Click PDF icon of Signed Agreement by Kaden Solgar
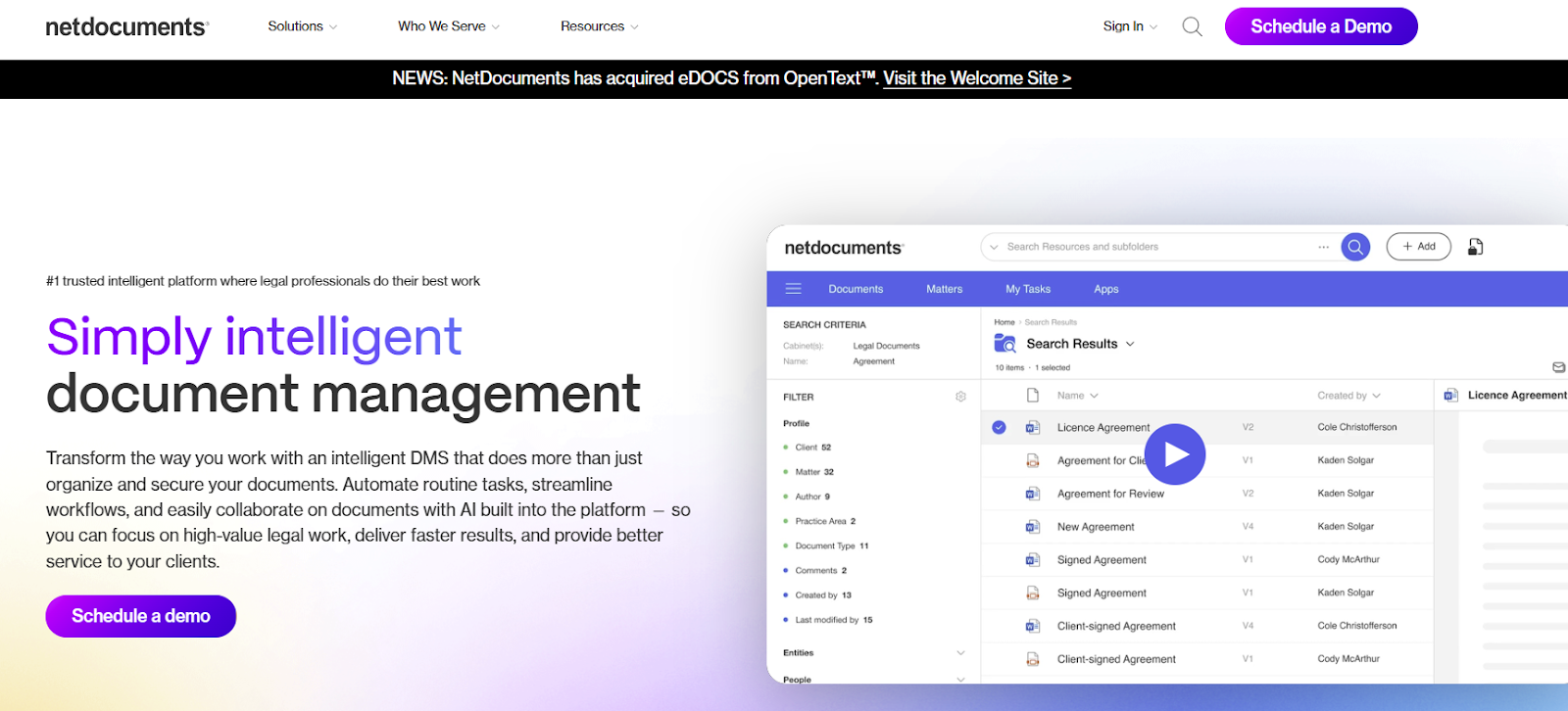The image size is (1568, 711). pyautogui.click(x=1032, y=592)
